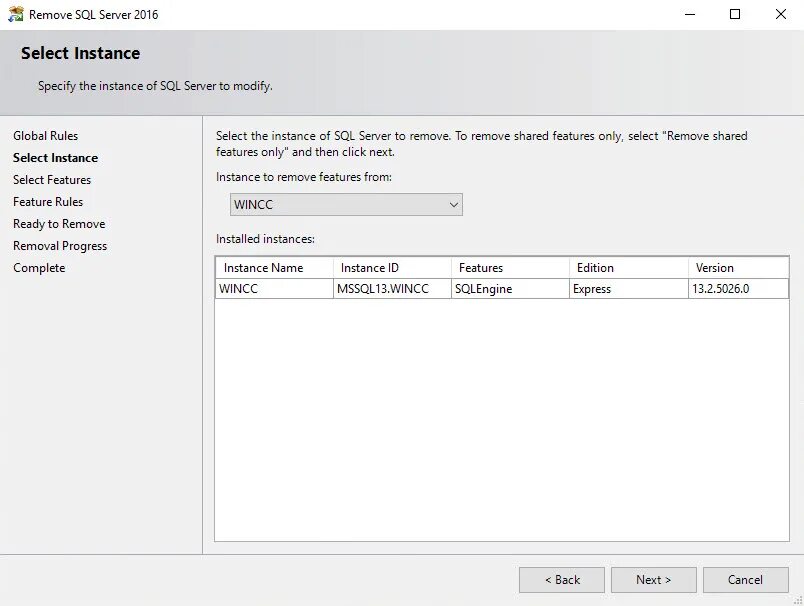
Task: Go back with the < Back button
Action: pyautogui.click(x=562, y=580)
